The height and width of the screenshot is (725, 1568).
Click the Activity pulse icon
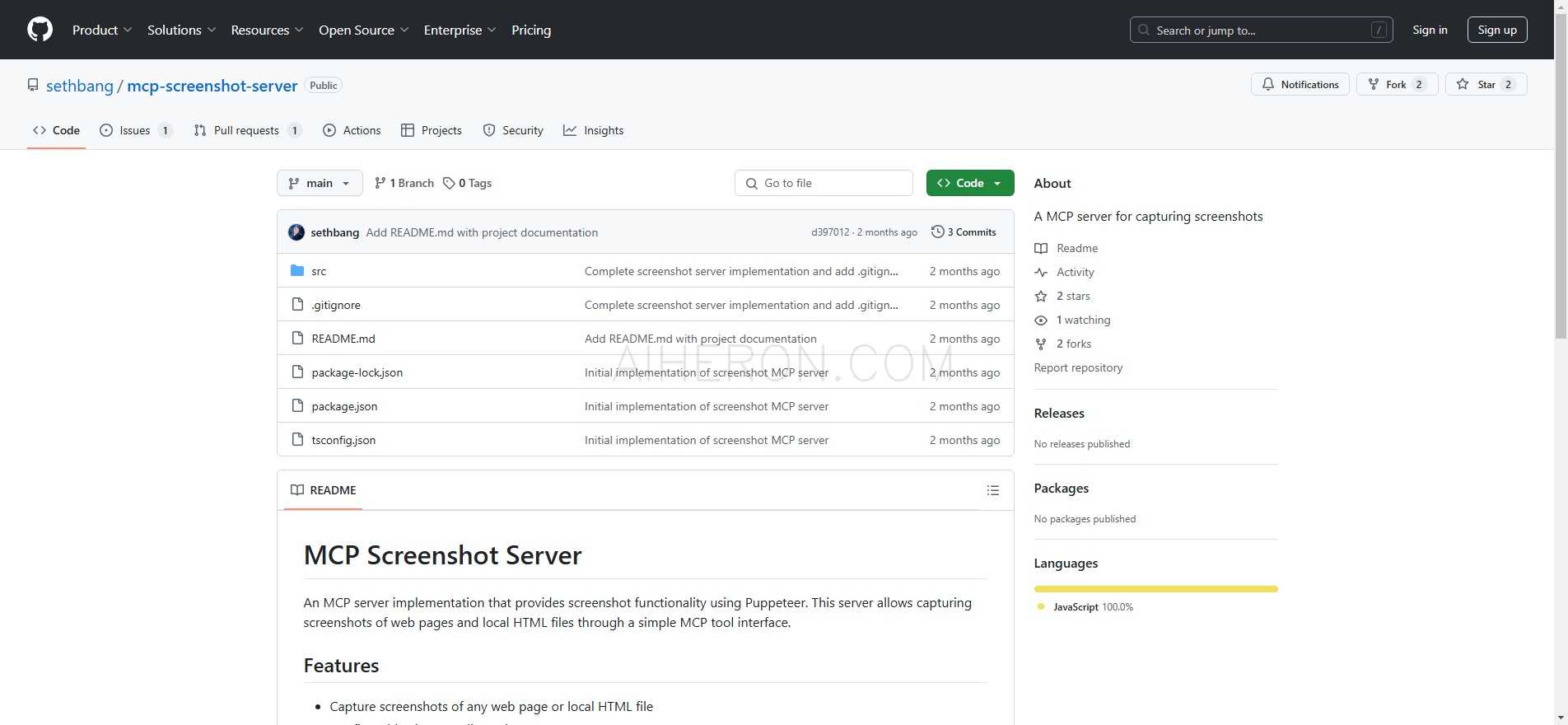click(x=1041, y=272)
